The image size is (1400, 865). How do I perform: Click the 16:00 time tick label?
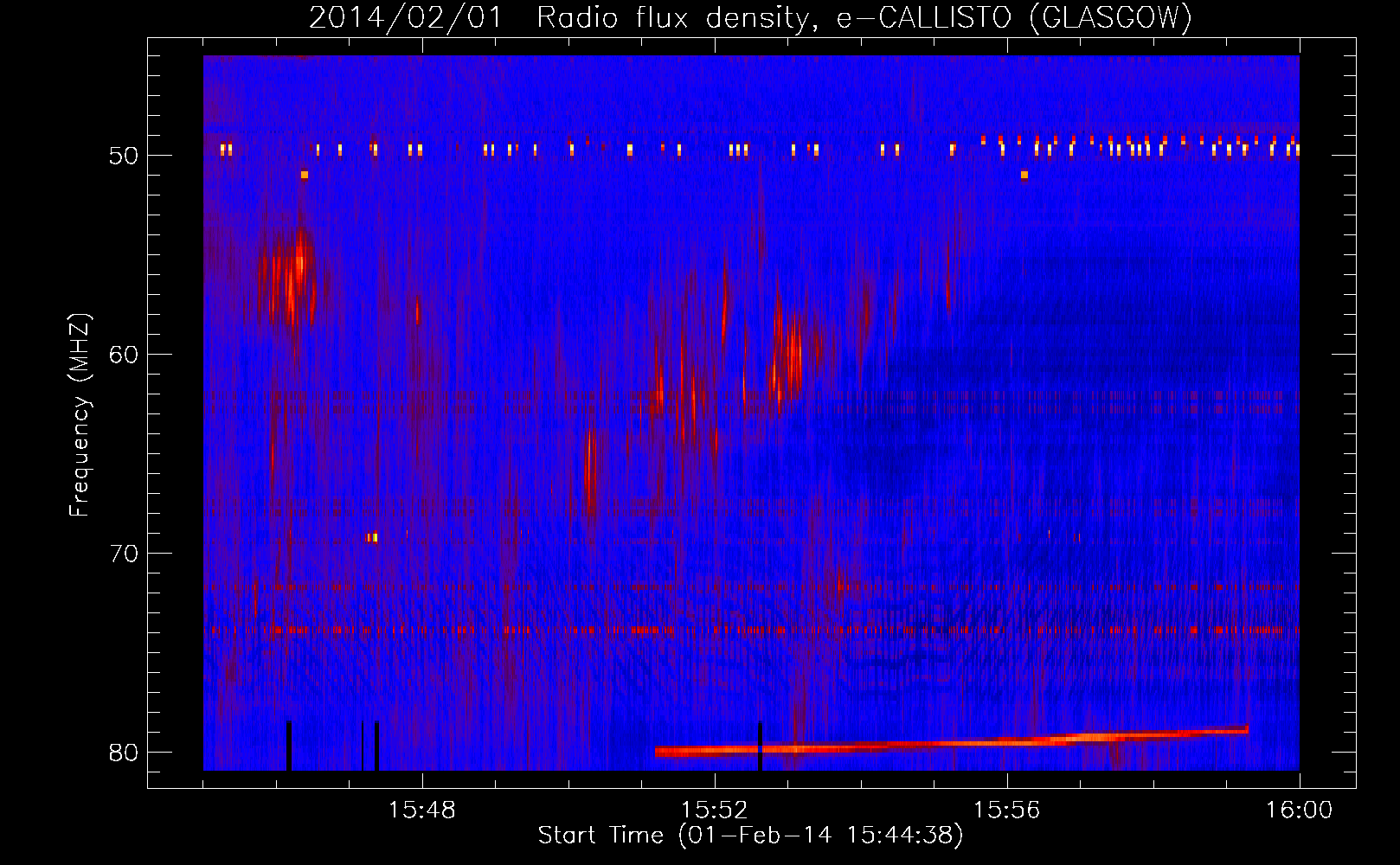[x=1300, y=810]
